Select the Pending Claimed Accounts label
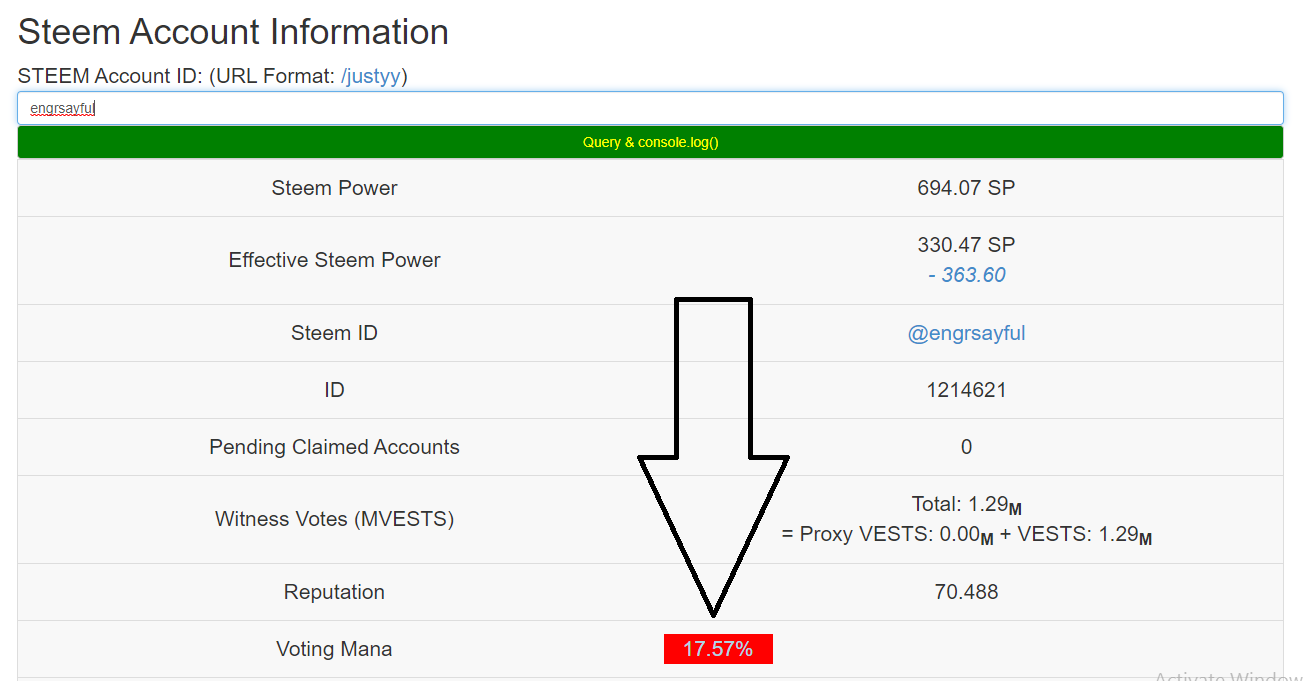The width and height of the screenshot is (1303, 681). pyautogui.click(x=334, y=447)
